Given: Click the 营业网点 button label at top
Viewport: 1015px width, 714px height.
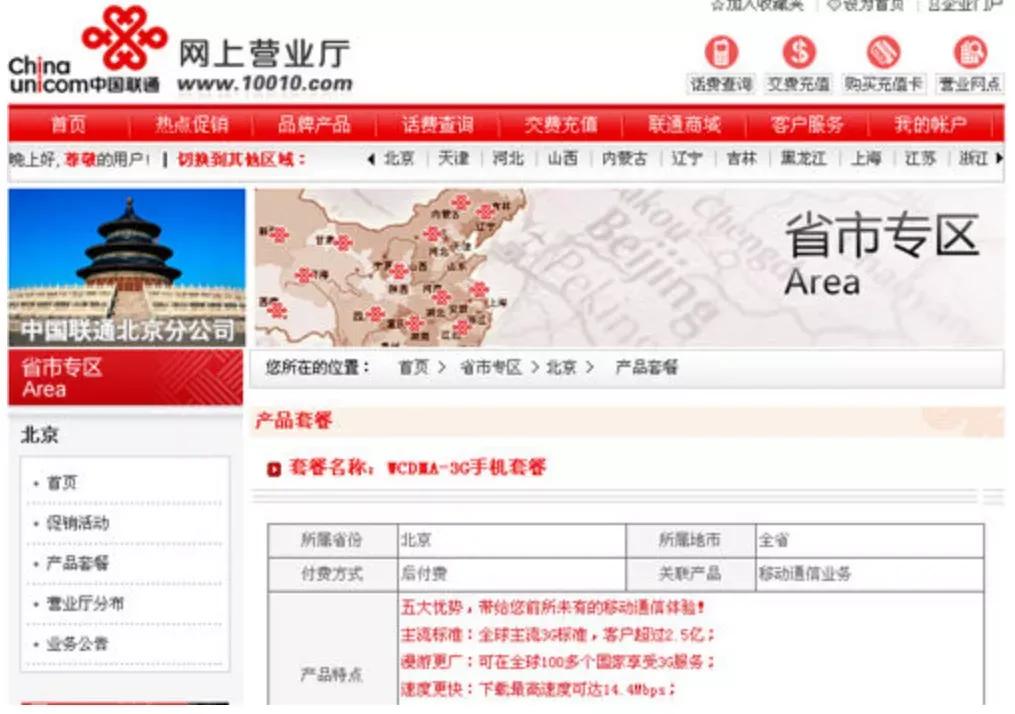Looking at the screenshot, I should 970,84.
